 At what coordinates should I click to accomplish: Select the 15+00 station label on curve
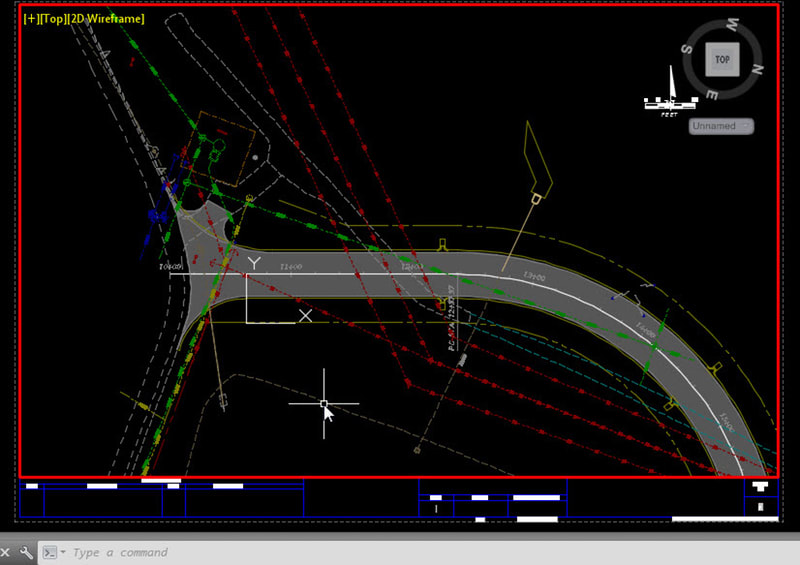727,422
